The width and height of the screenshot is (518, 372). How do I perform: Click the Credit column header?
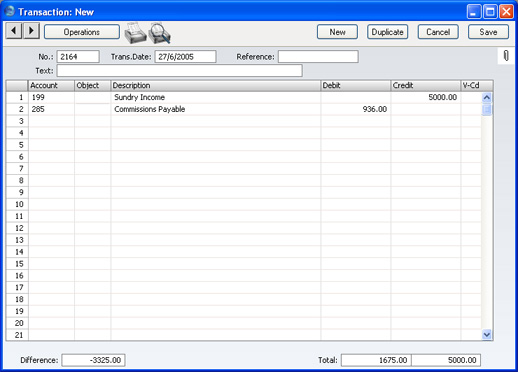coord(425,86)
